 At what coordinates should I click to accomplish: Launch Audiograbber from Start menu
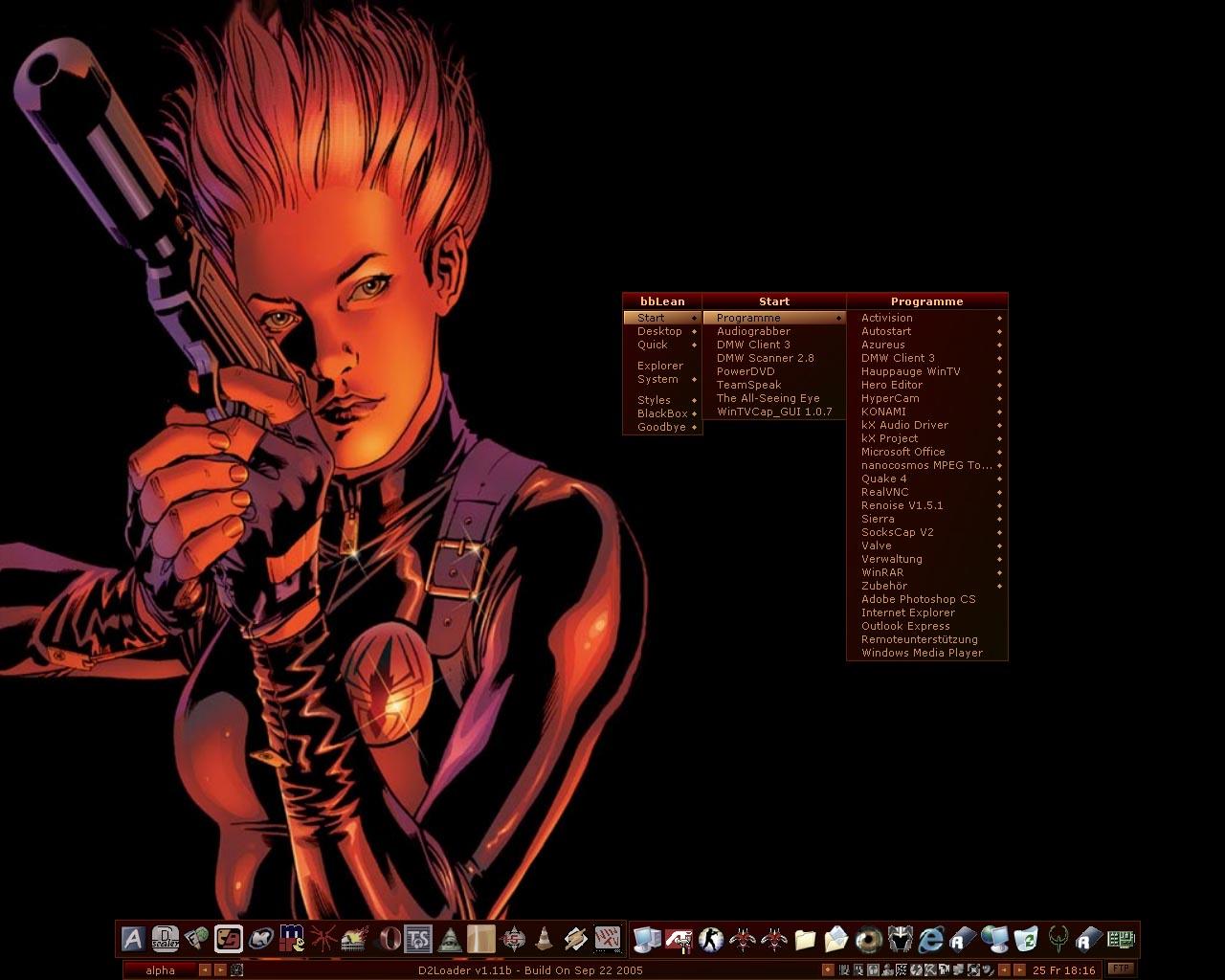[x=774, y=331]
